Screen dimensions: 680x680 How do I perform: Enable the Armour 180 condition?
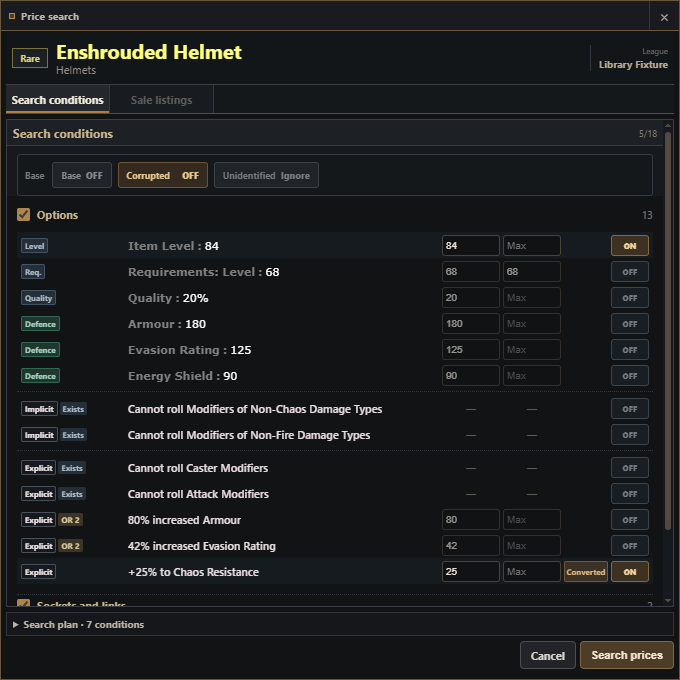[630, 324]
